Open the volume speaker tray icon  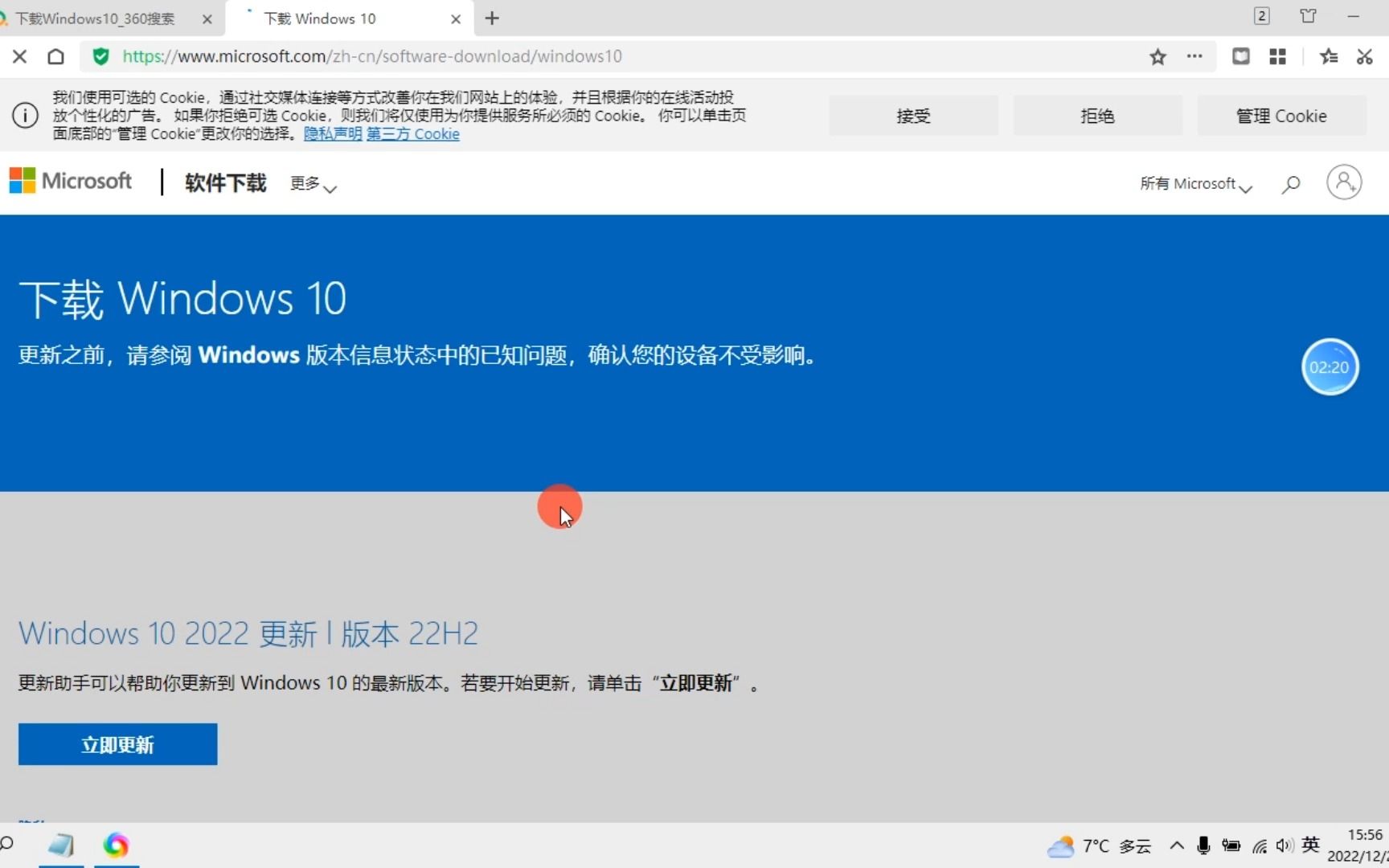[1285, 845]
